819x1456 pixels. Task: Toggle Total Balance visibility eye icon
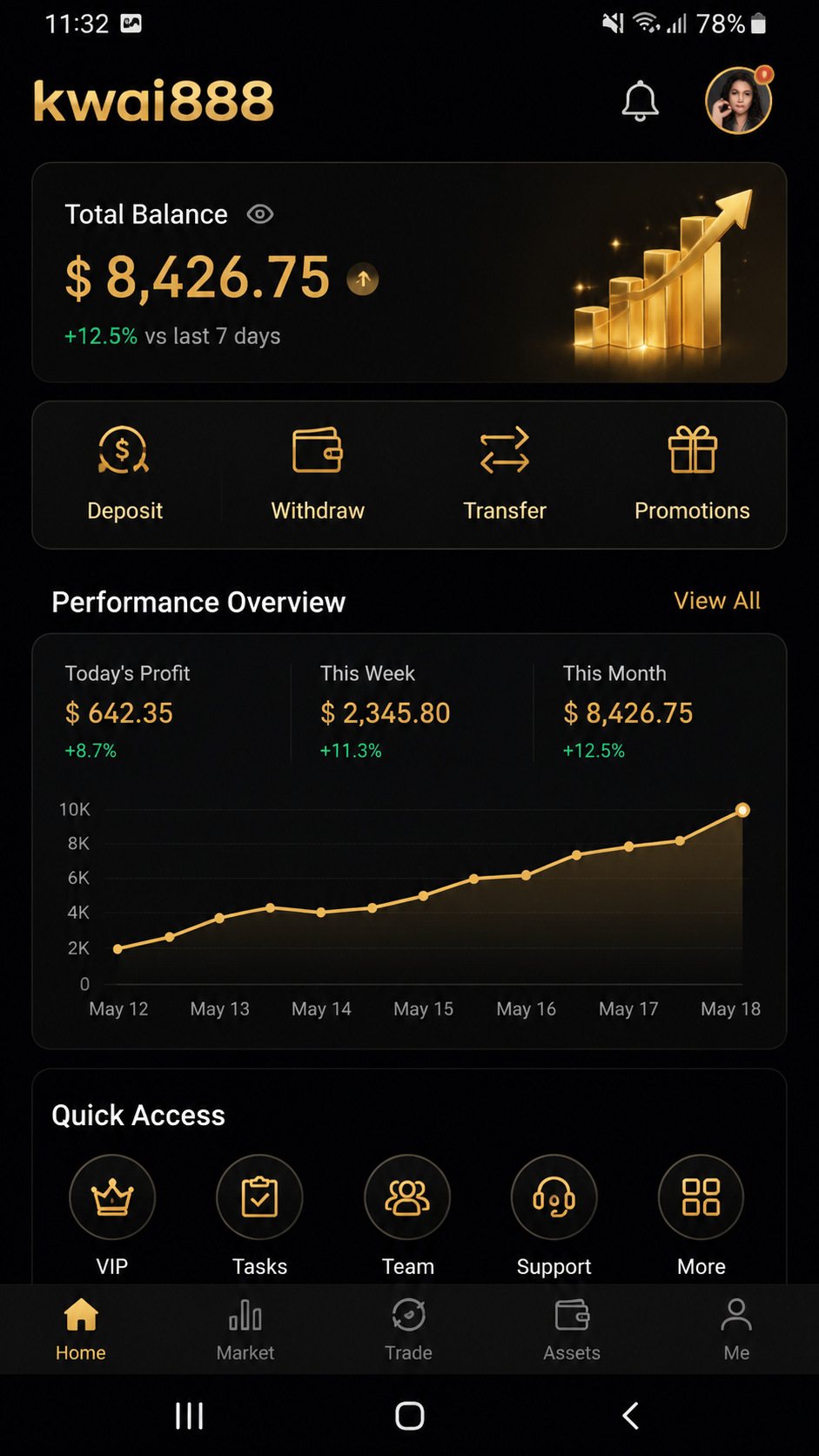[259, 214]
